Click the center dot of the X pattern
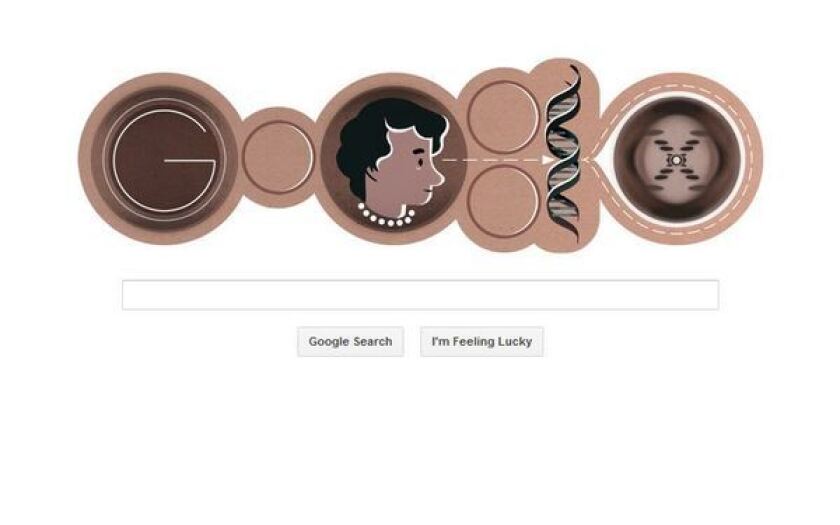This screenshot has width=840, height=525. [677, 160]
